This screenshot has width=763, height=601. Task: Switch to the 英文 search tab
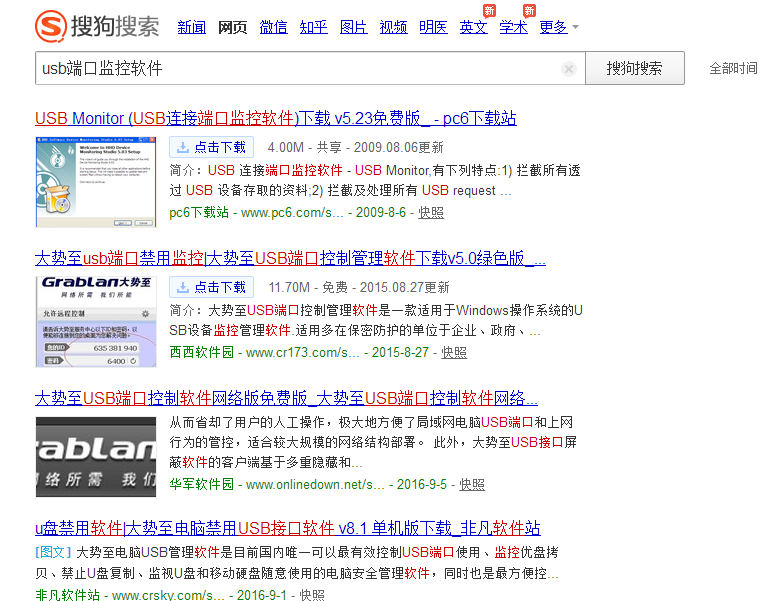473,27
